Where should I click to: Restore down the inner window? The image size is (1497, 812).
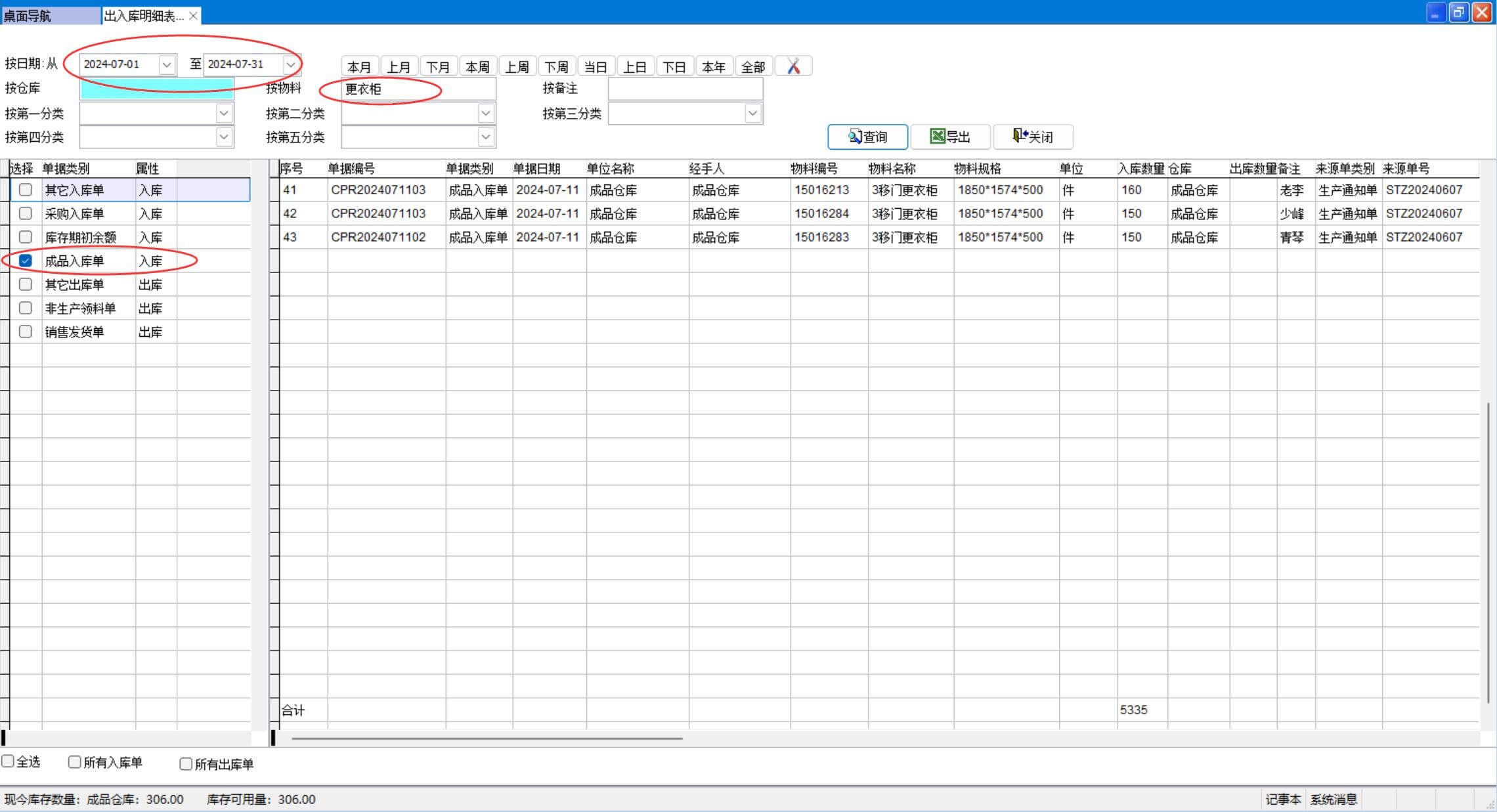pos(1458,12)
